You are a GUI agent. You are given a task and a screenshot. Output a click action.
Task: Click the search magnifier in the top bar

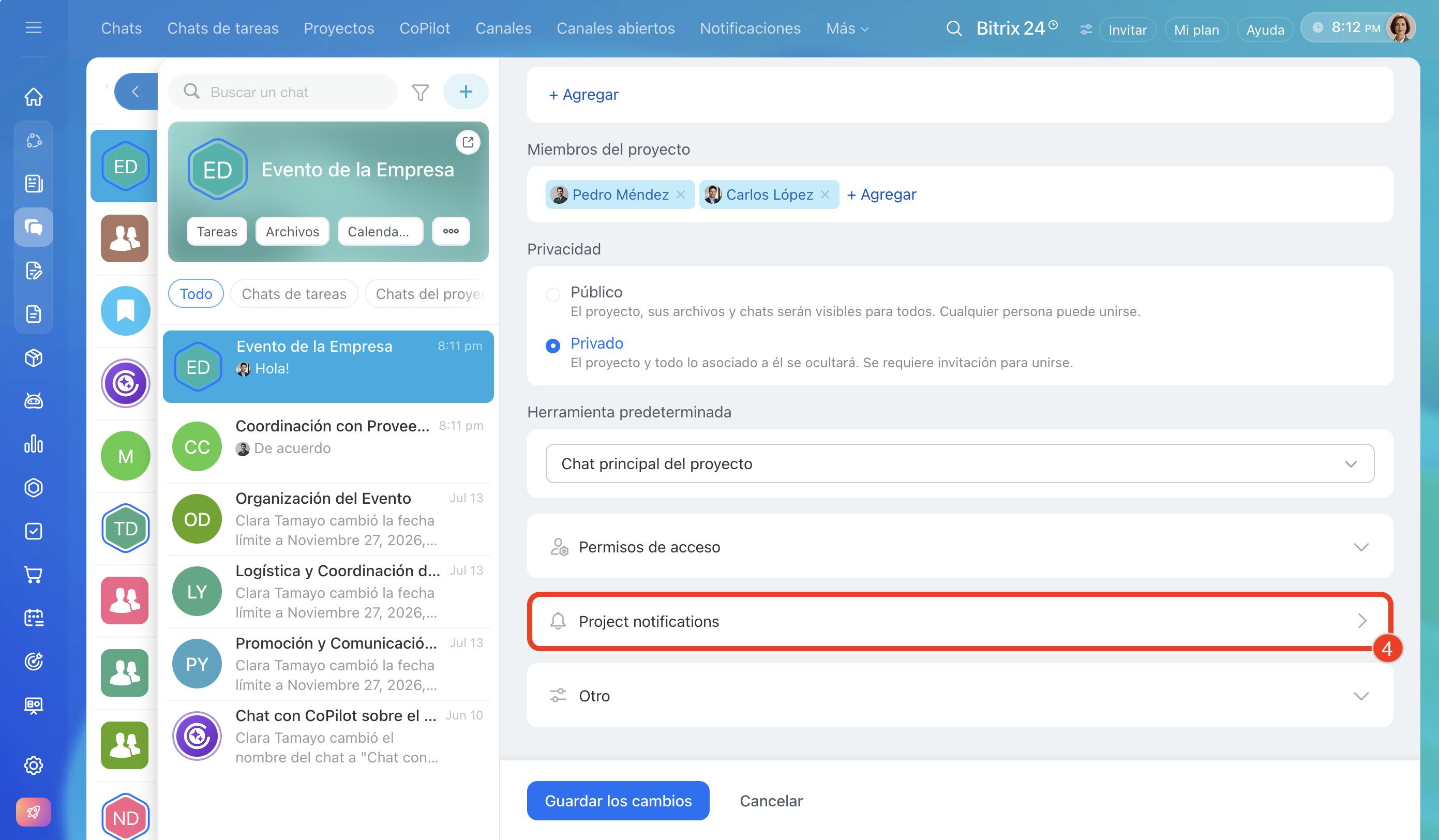954,28
